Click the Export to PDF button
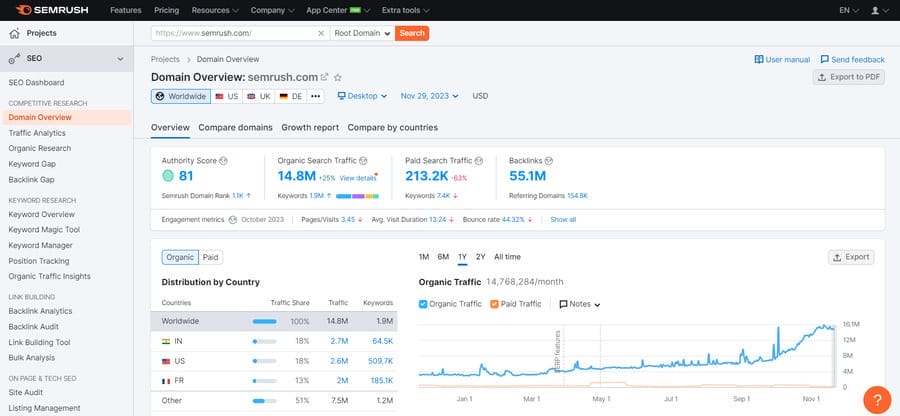 pyautogui.click(x=849, y=77)
